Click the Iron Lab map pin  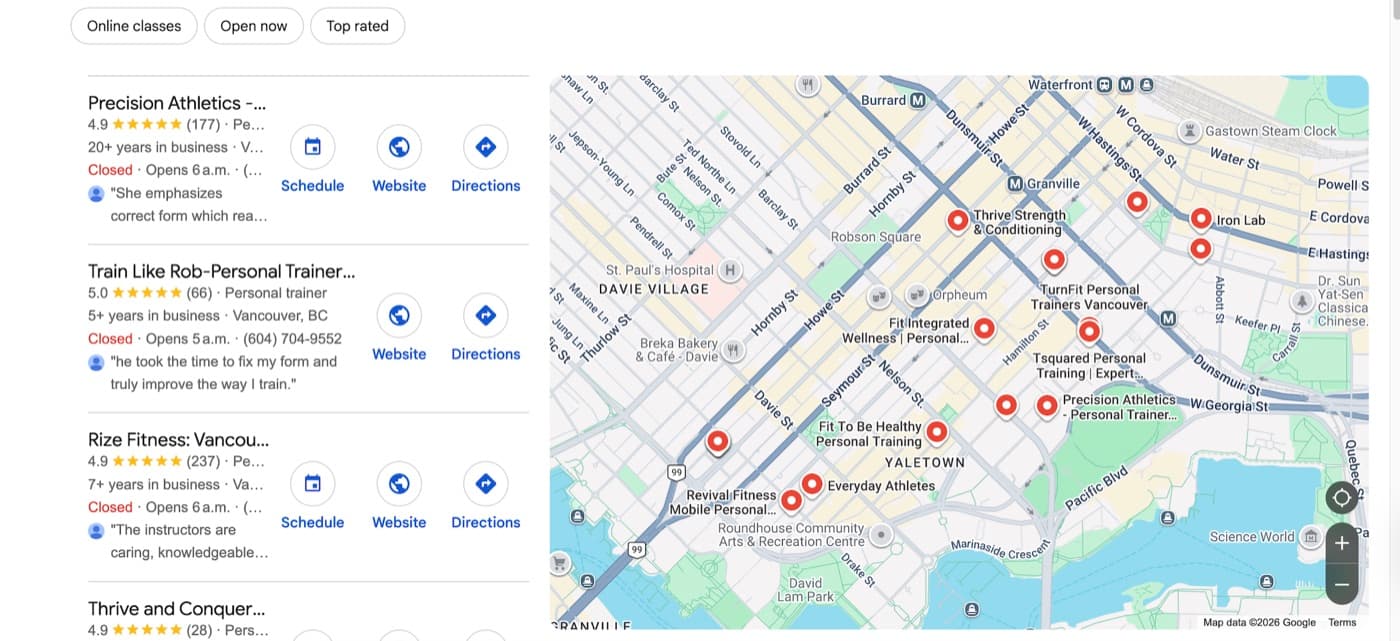1201,218
